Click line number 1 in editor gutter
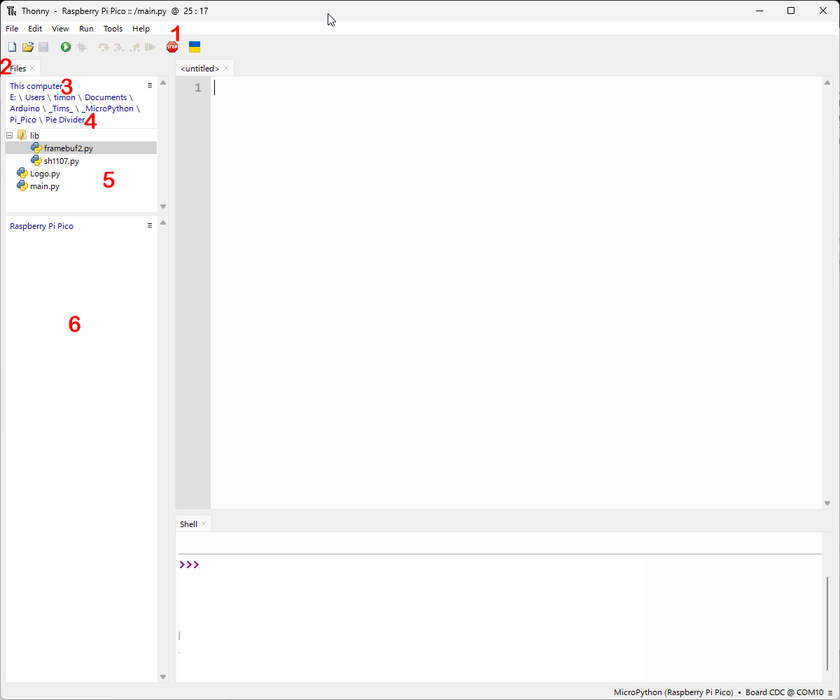 pos(198,88)
